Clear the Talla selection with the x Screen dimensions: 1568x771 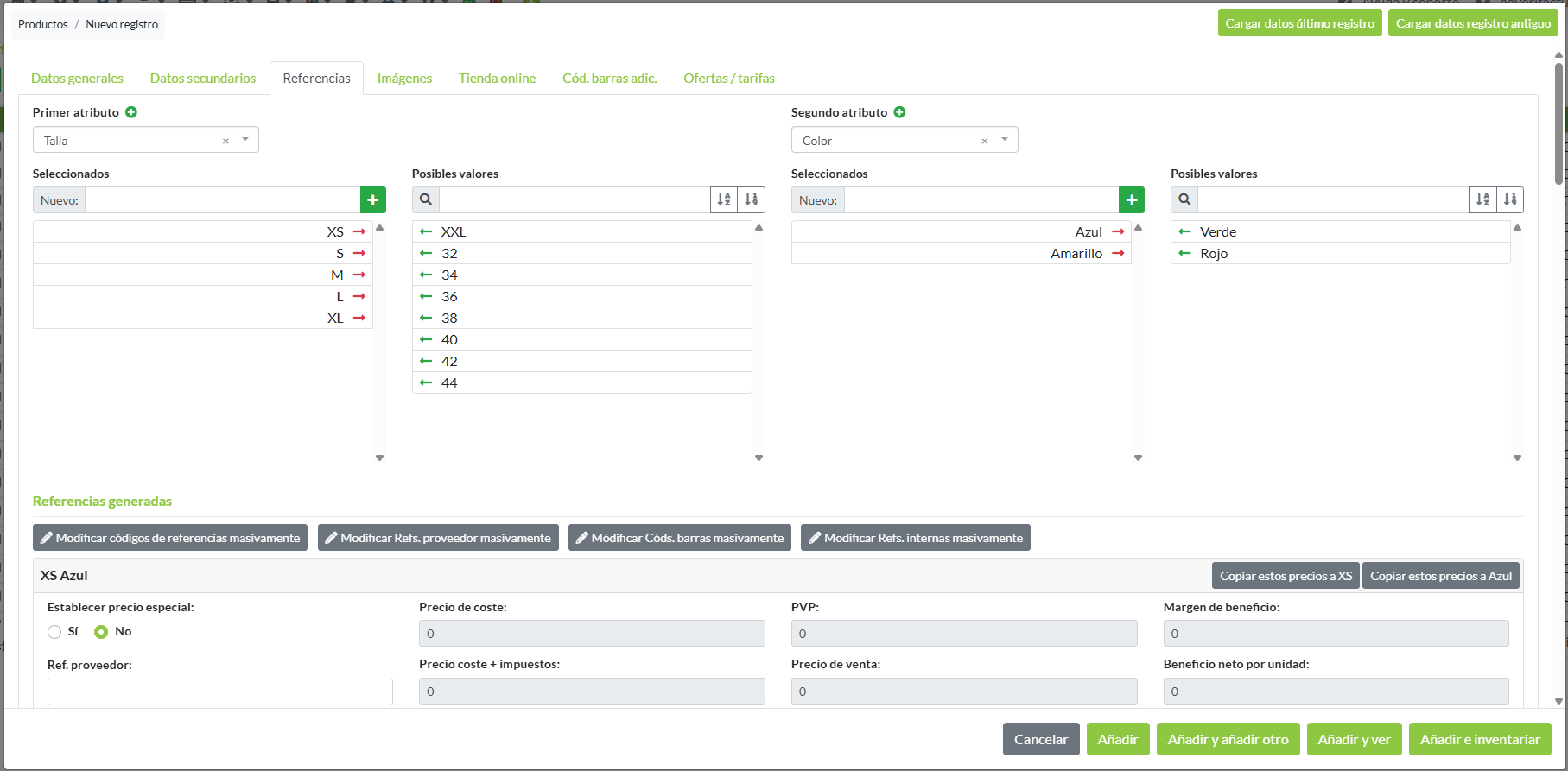click(x=225, y=141)
